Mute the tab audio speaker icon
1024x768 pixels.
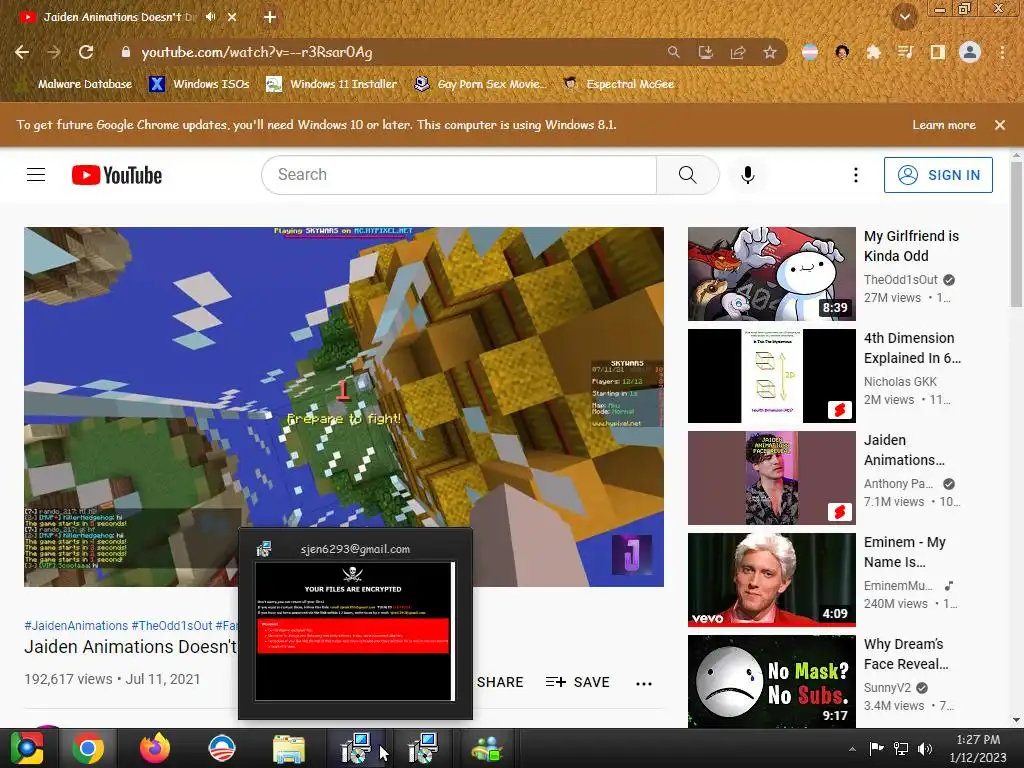(210, 17)
